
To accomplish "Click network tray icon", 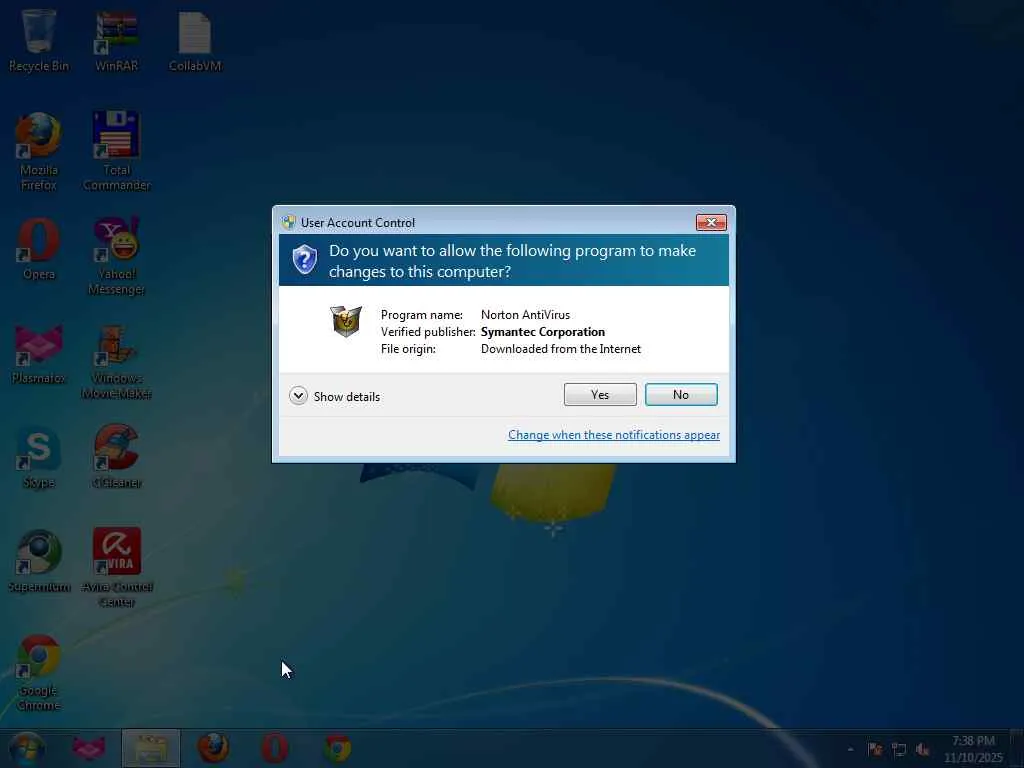I will (899, 749).
